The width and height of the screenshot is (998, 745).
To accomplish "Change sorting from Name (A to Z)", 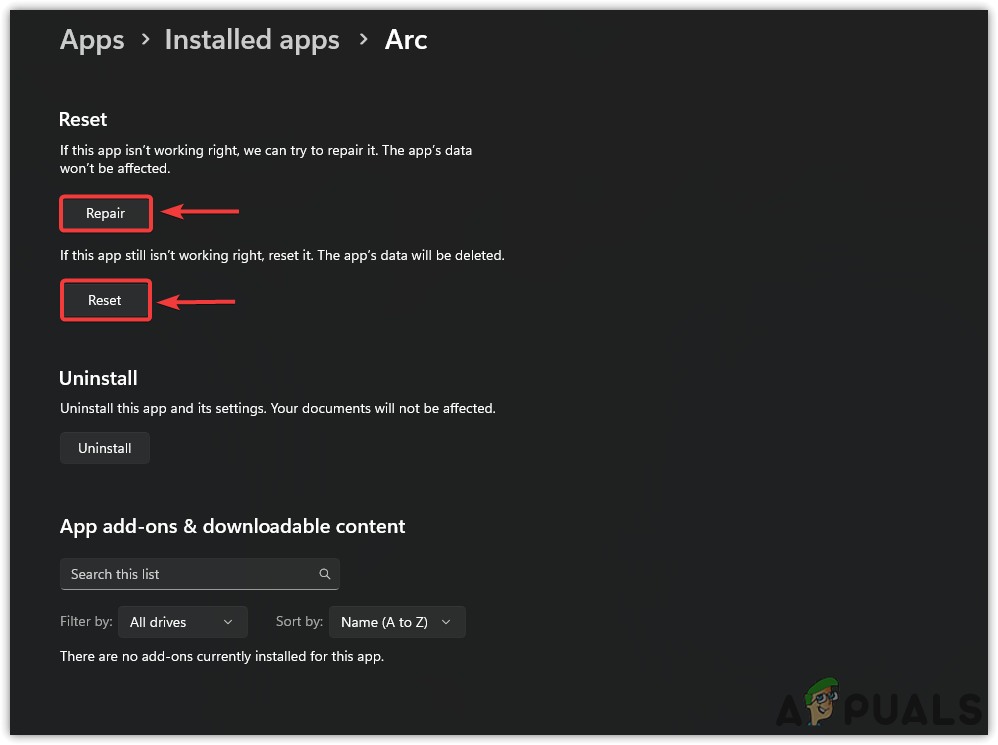I will click(397, 622).
